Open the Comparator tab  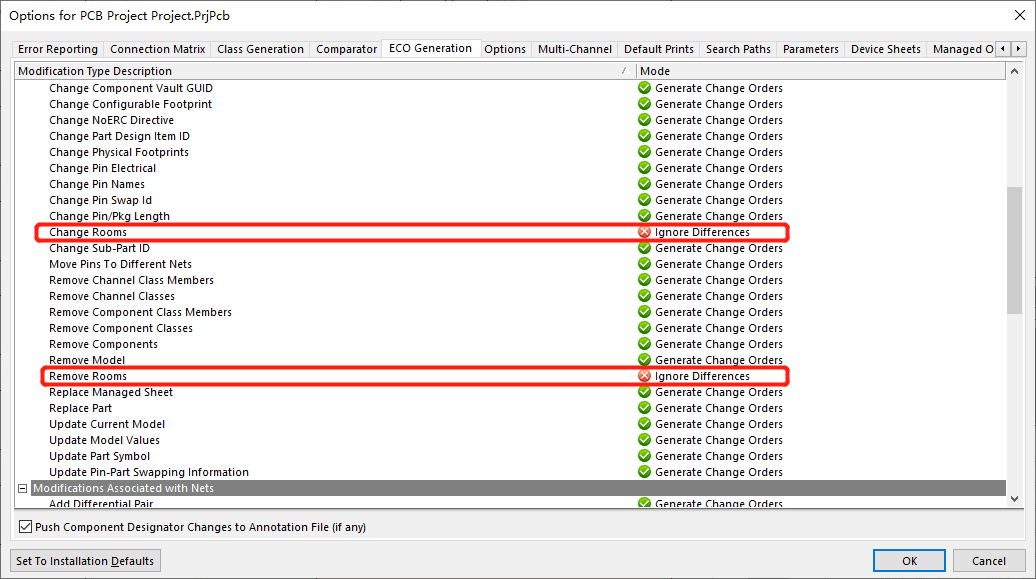click(x=346, y=49)
